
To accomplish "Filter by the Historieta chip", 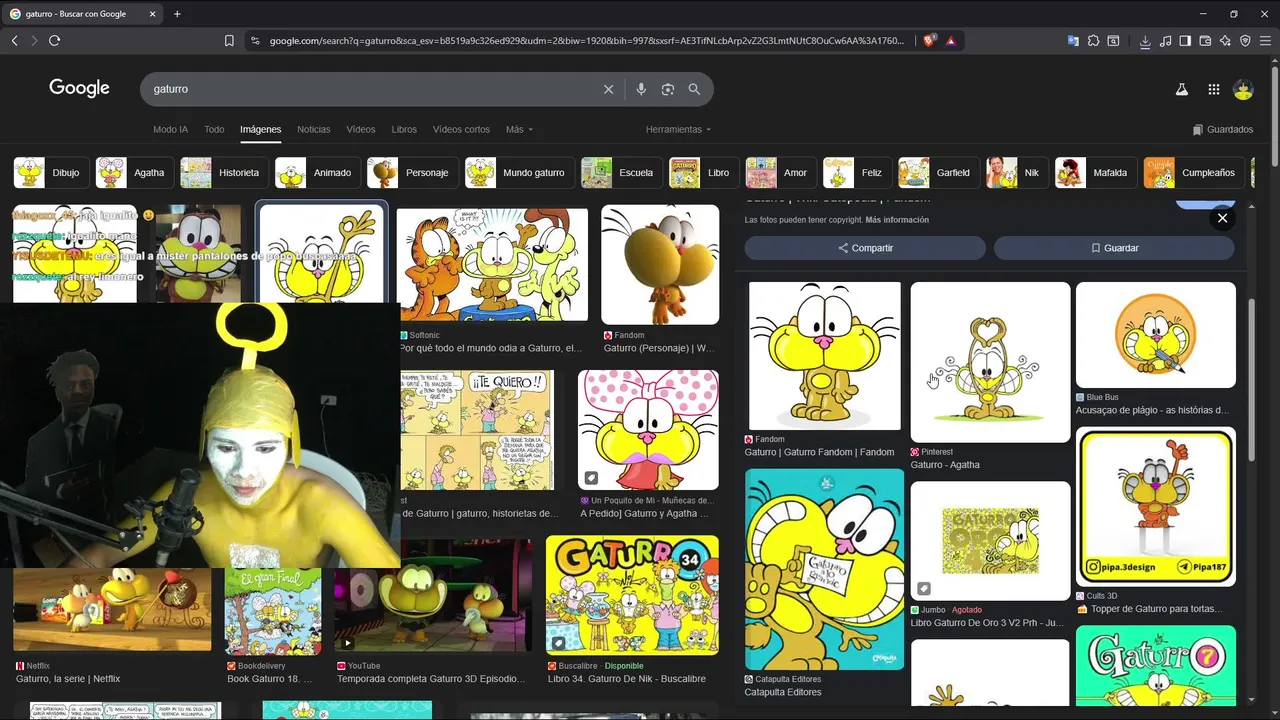I will click(224, 172).
